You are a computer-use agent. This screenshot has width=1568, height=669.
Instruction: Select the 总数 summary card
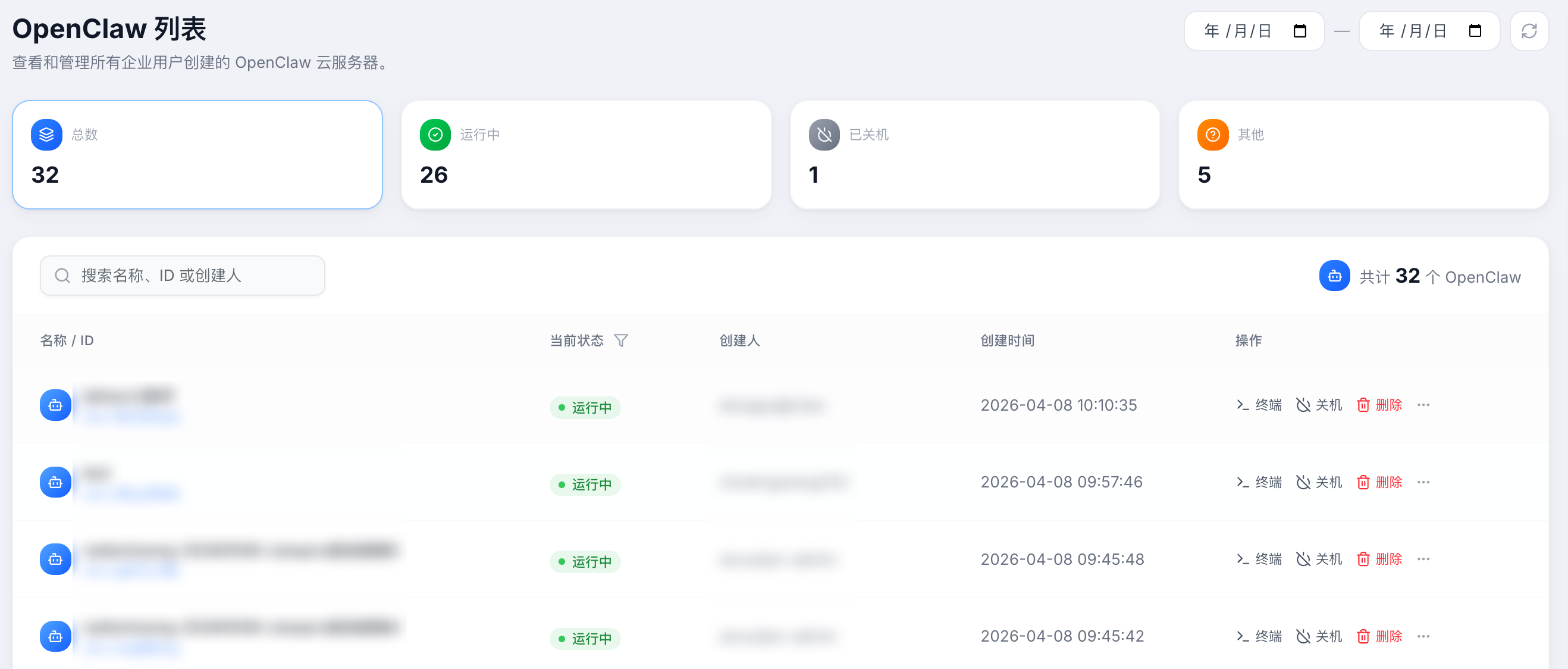197,155
